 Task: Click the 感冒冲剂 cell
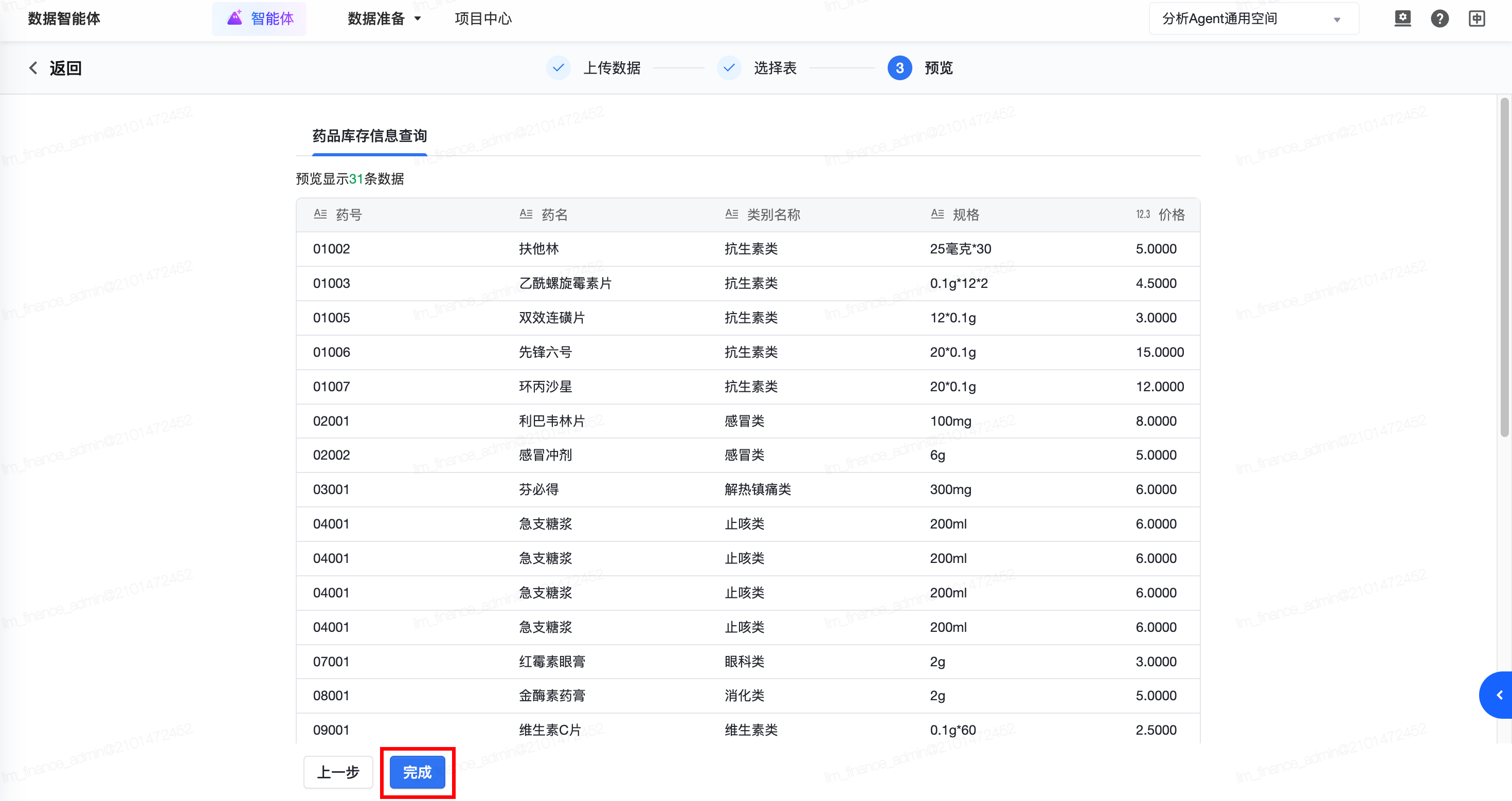pyautogui.click(x=545, y=455)
